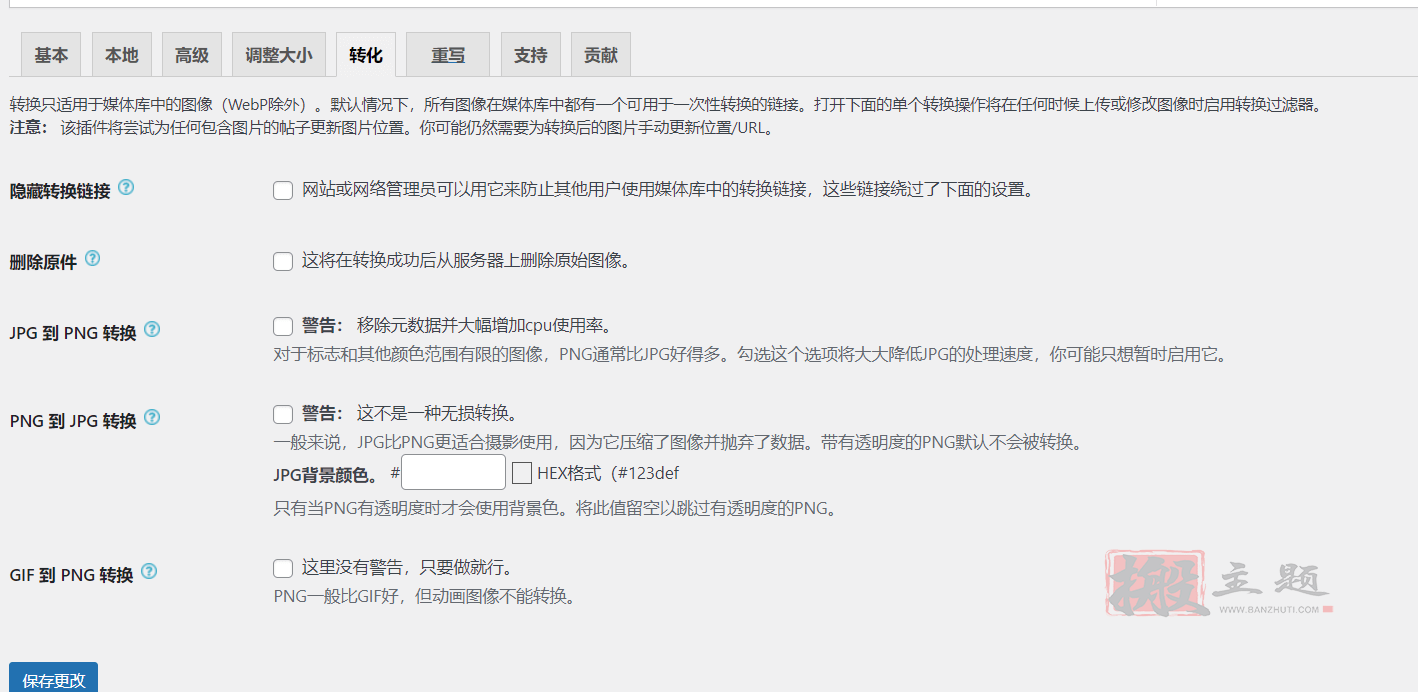Open the 重写 tab
1418x692 pixels.
[x=448, y=55]
